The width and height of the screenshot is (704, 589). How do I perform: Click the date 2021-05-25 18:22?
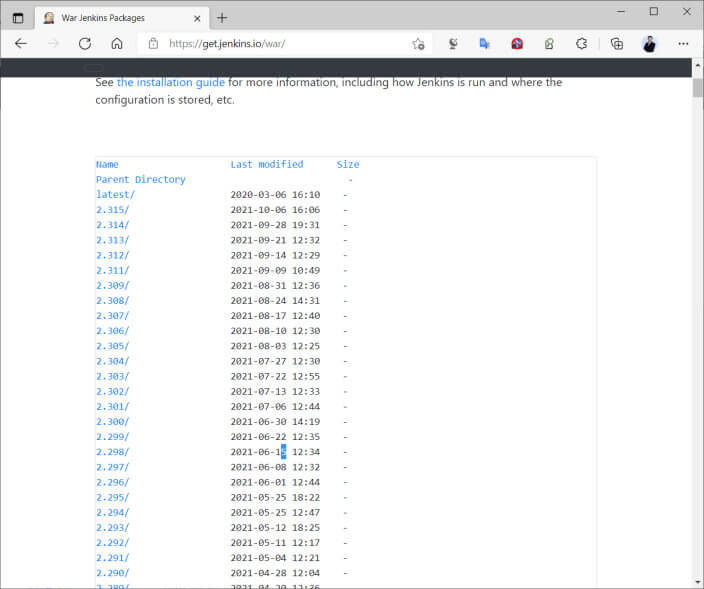(275, 497)
